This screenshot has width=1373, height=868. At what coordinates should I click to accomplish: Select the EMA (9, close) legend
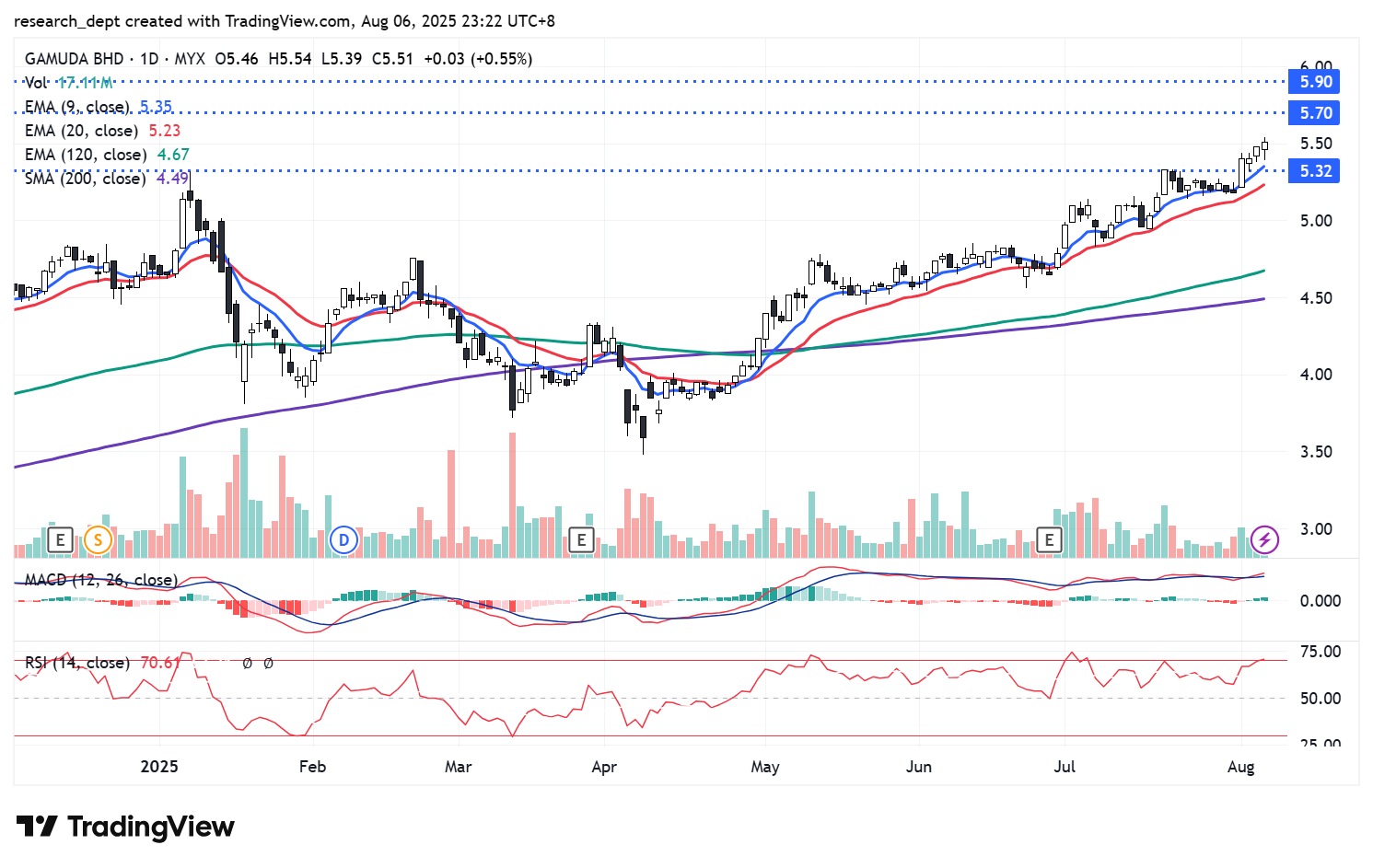[x=77, y=107]
